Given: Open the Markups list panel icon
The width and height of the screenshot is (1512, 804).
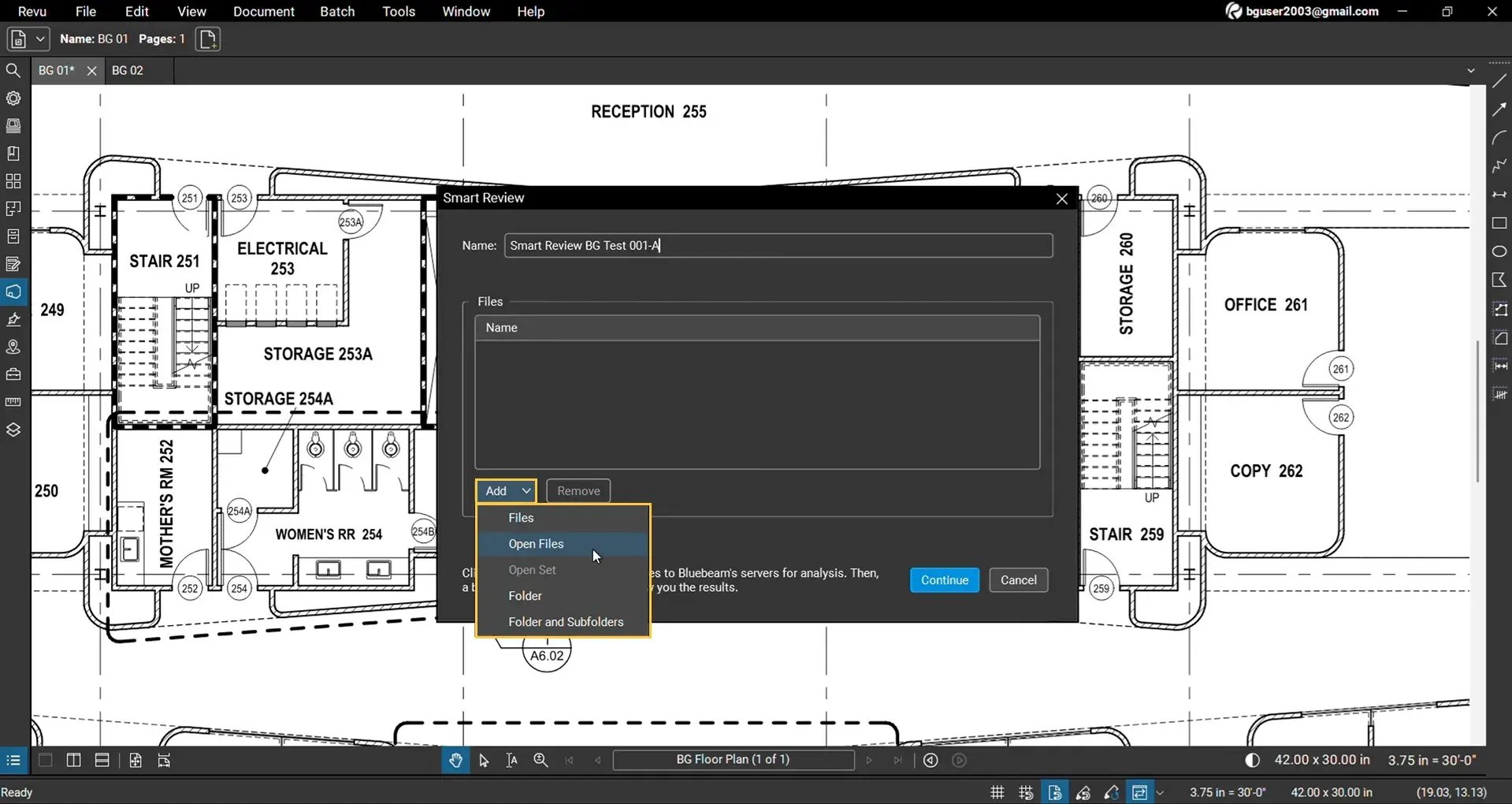Looking at the screenshot, I should (13, 264).
